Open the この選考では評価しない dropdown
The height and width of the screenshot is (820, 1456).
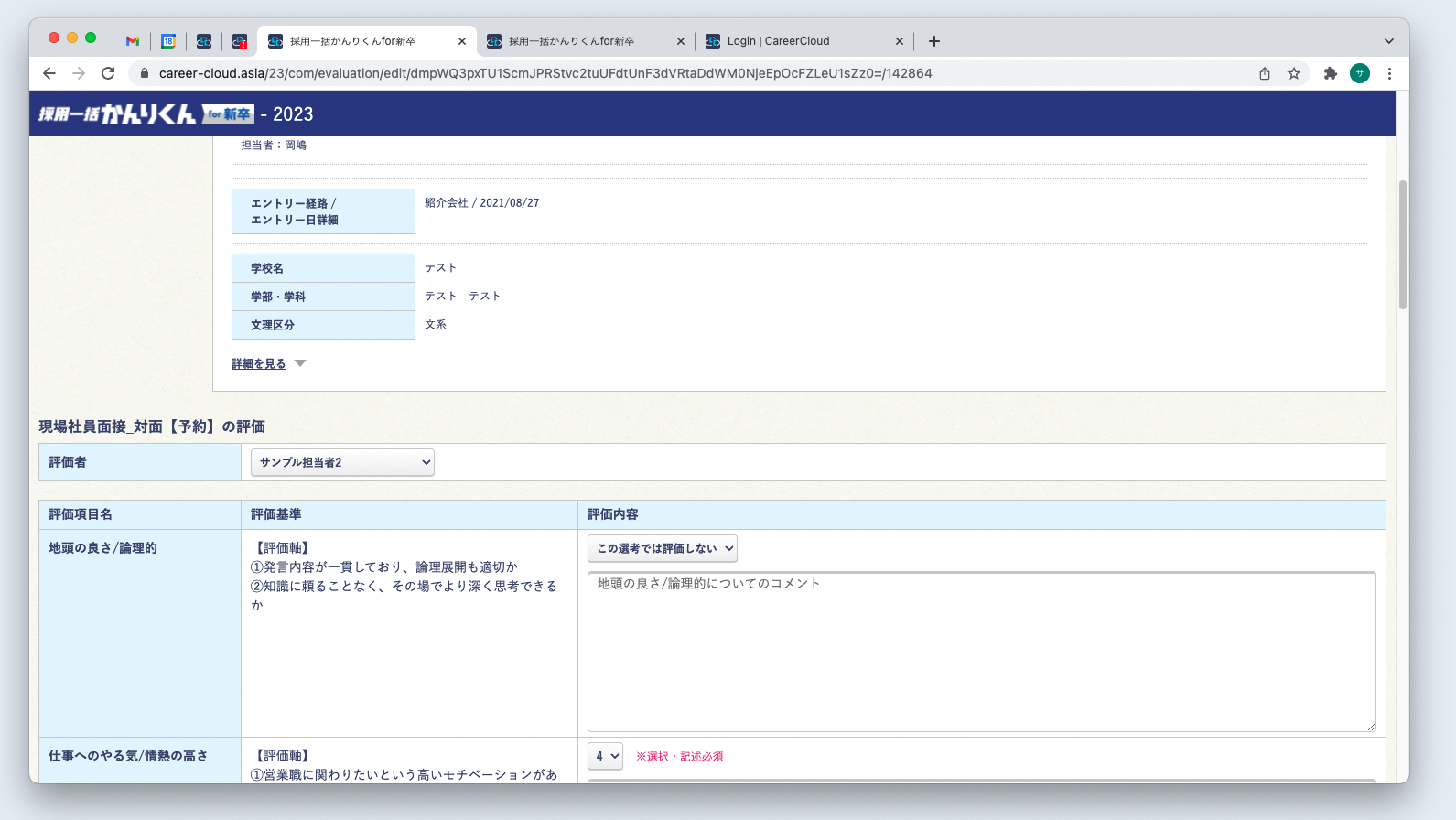coord(663,548)
